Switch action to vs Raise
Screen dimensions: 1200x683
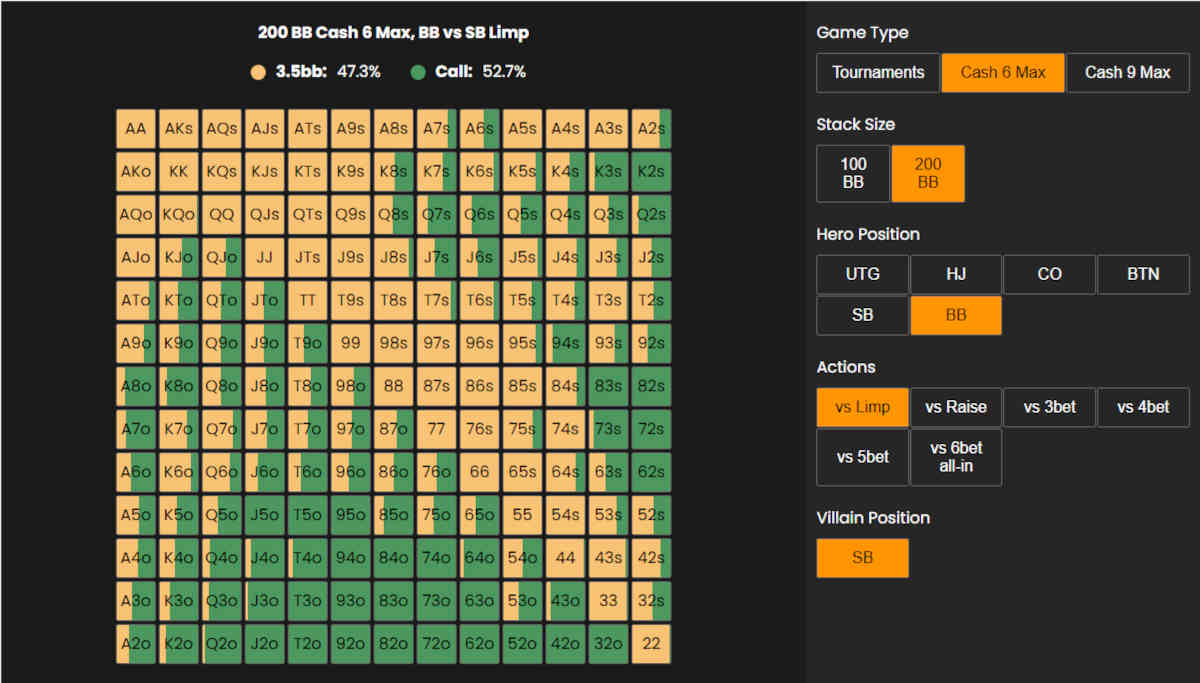pos(955,408)
